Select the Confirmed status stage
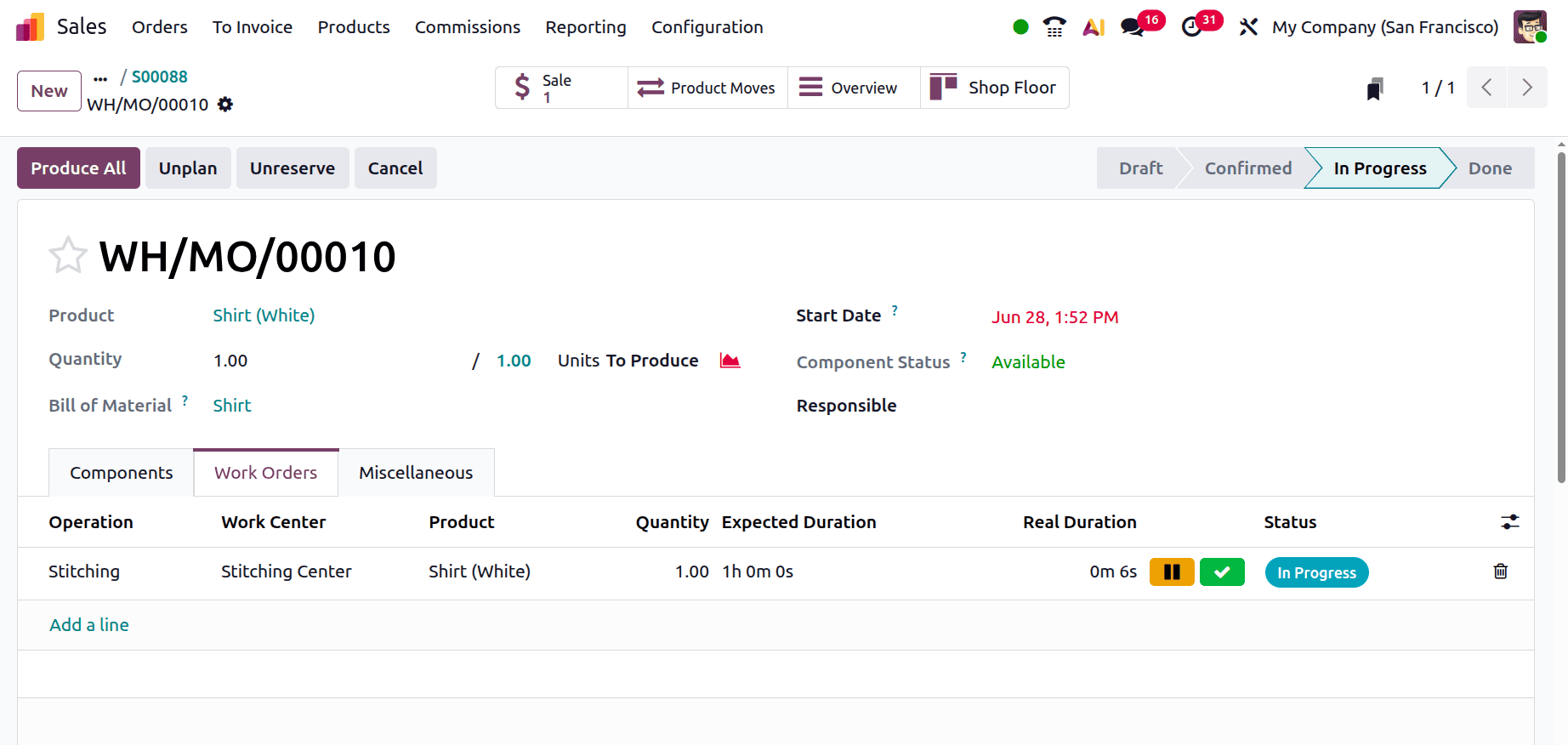This screenshot has width=1568, height=745. coord(1247,168)
